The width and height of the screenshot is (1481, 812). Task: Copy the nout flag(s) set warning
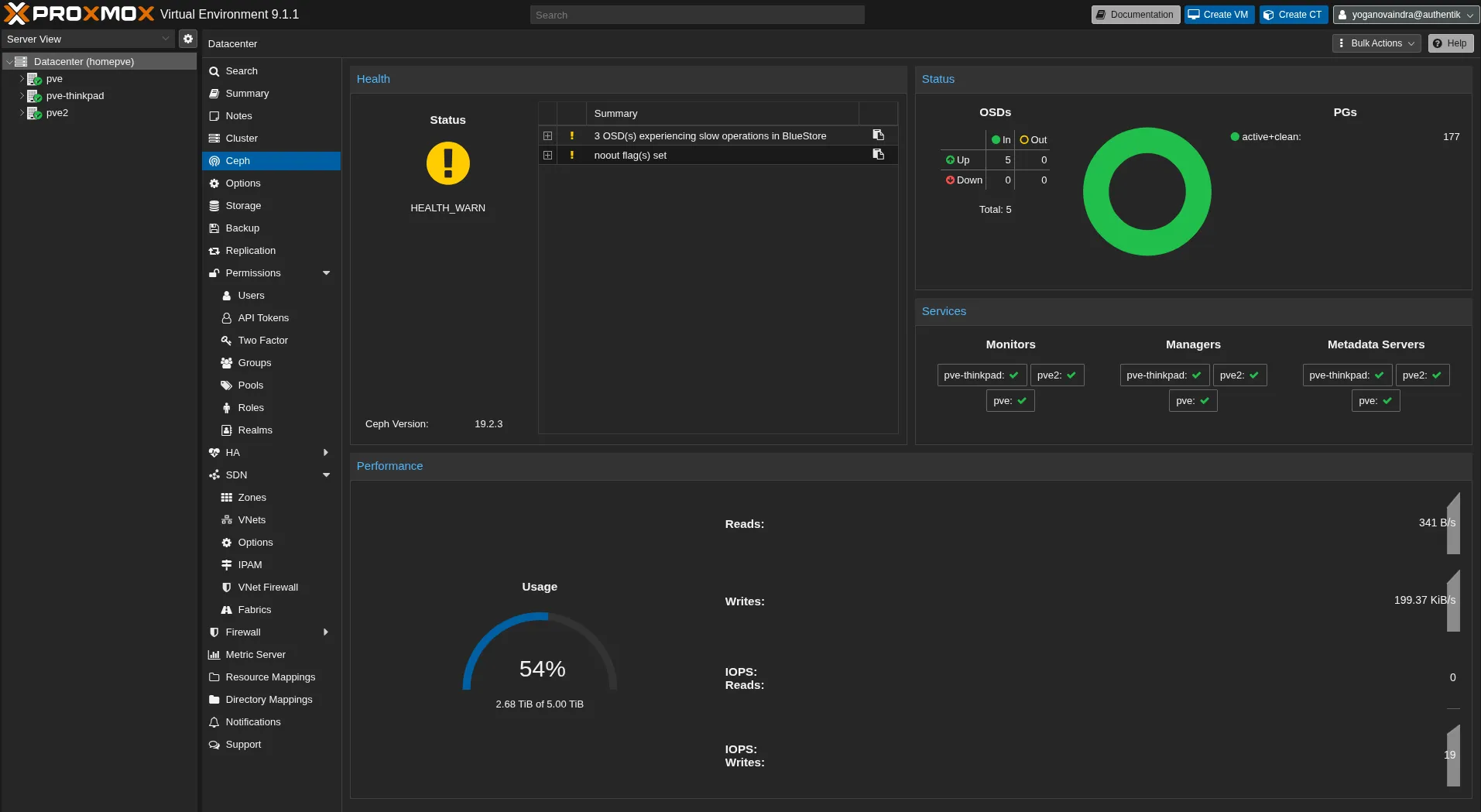point(878,154)
